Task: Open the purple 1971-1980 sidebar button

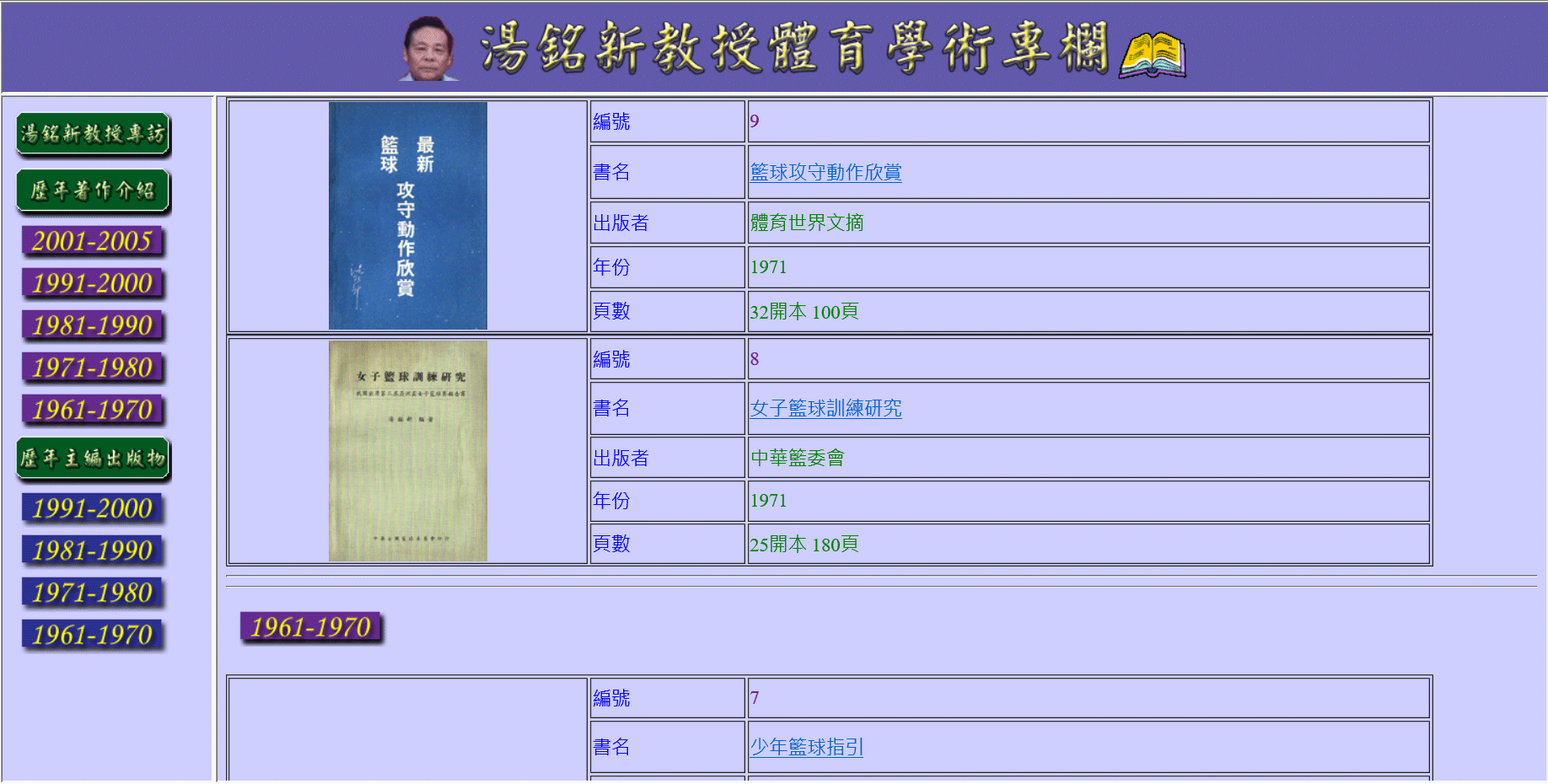Action: click(93, 368)
